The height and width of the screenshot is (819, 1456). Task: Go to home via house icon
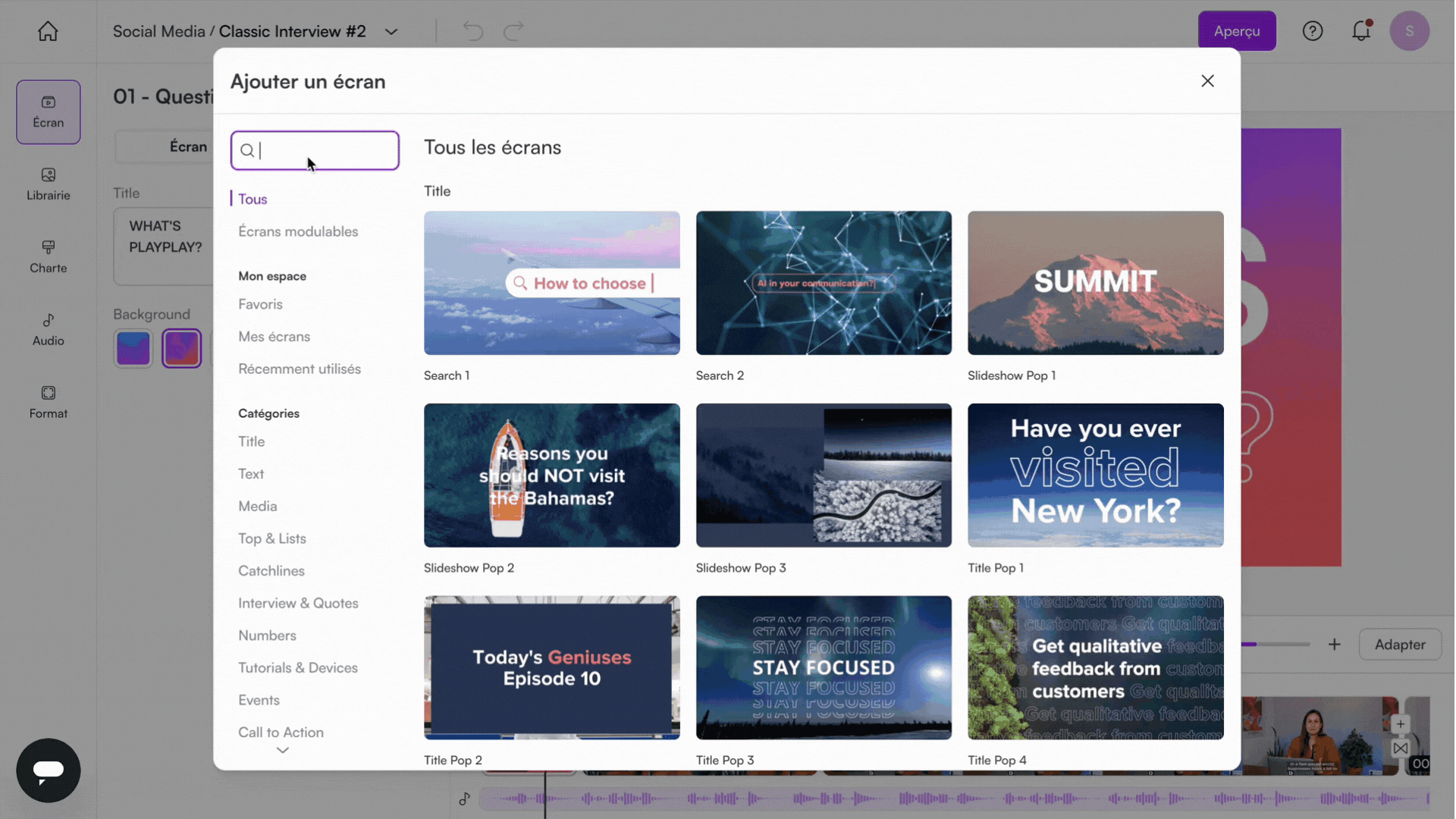48,31
